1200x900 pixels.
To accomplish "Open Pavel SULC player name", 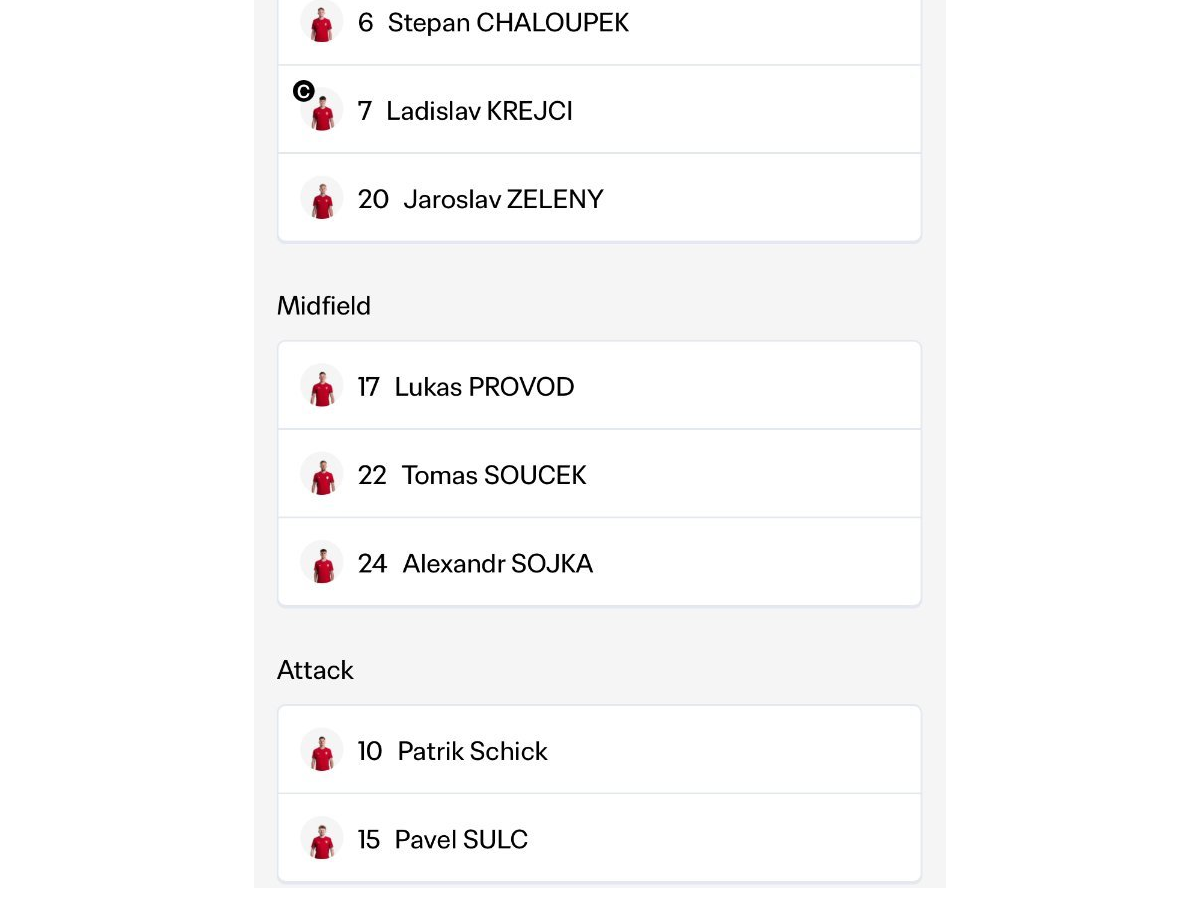I will [x=461, y=839].
